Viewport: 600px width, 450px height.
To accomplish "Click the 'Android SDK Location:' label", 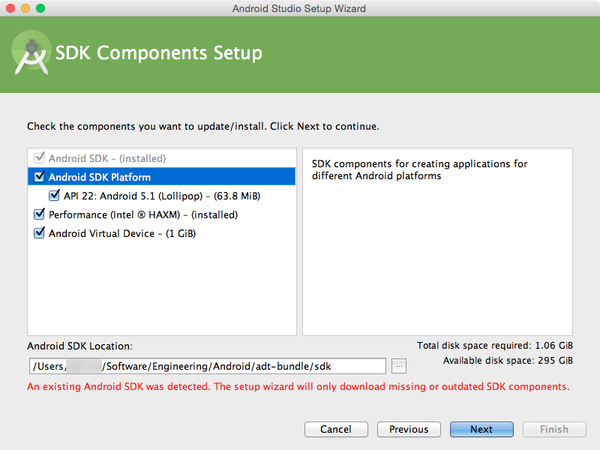I will pyautogui.click(x=80, y=346).
